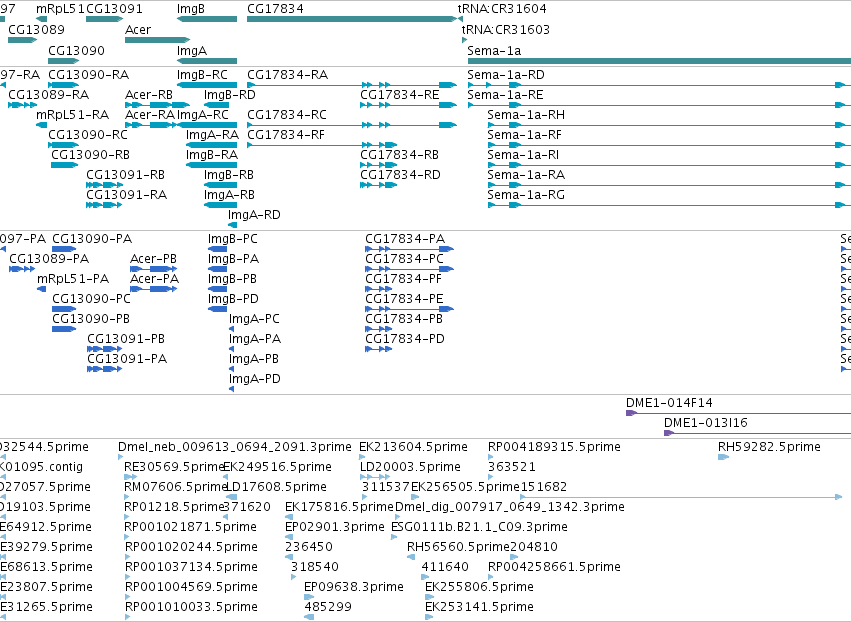Click EST Dmel_dig_007917_0649_1342.3prime
The height and width of the screenshot is (622, 851).
tap(510, 506)
